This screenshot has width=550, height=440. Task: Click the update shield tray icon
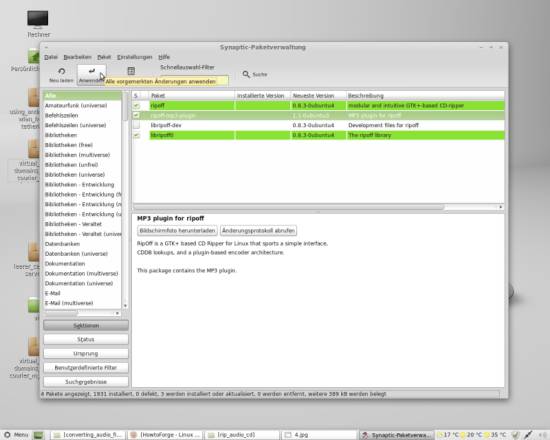tap(515, 435)
